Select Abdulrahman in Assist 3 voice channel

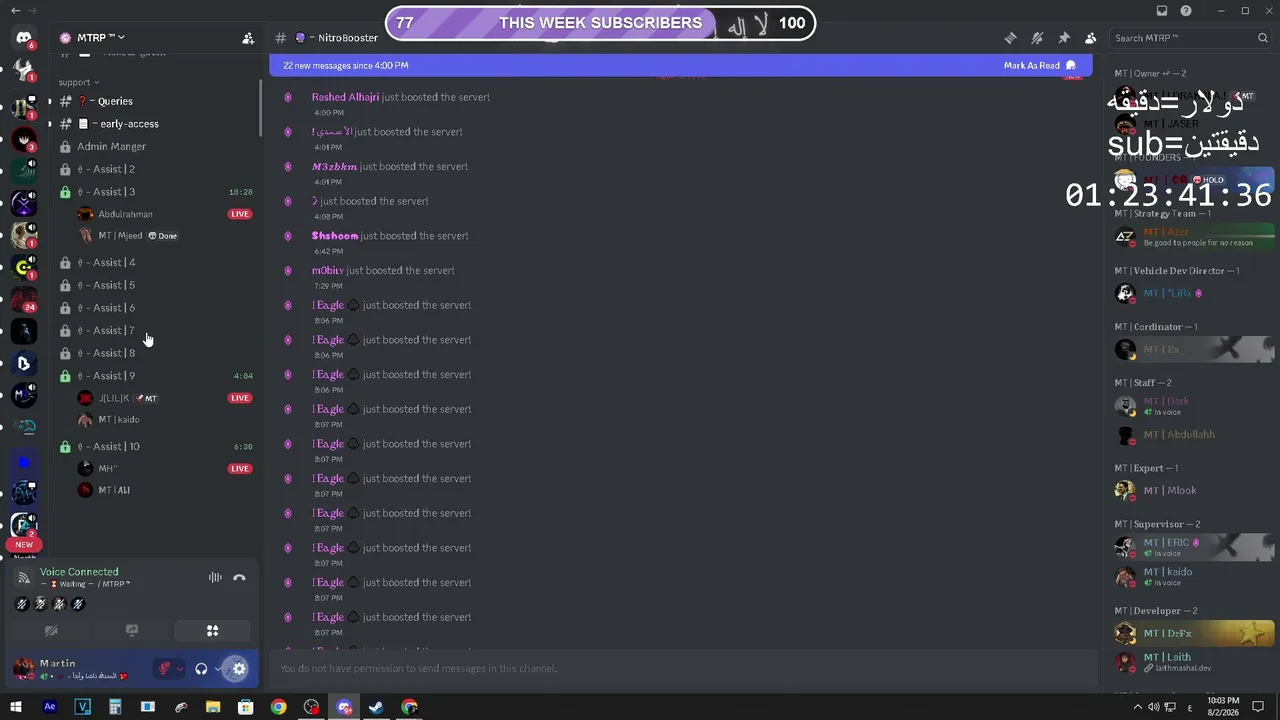[x=164, y=214]
